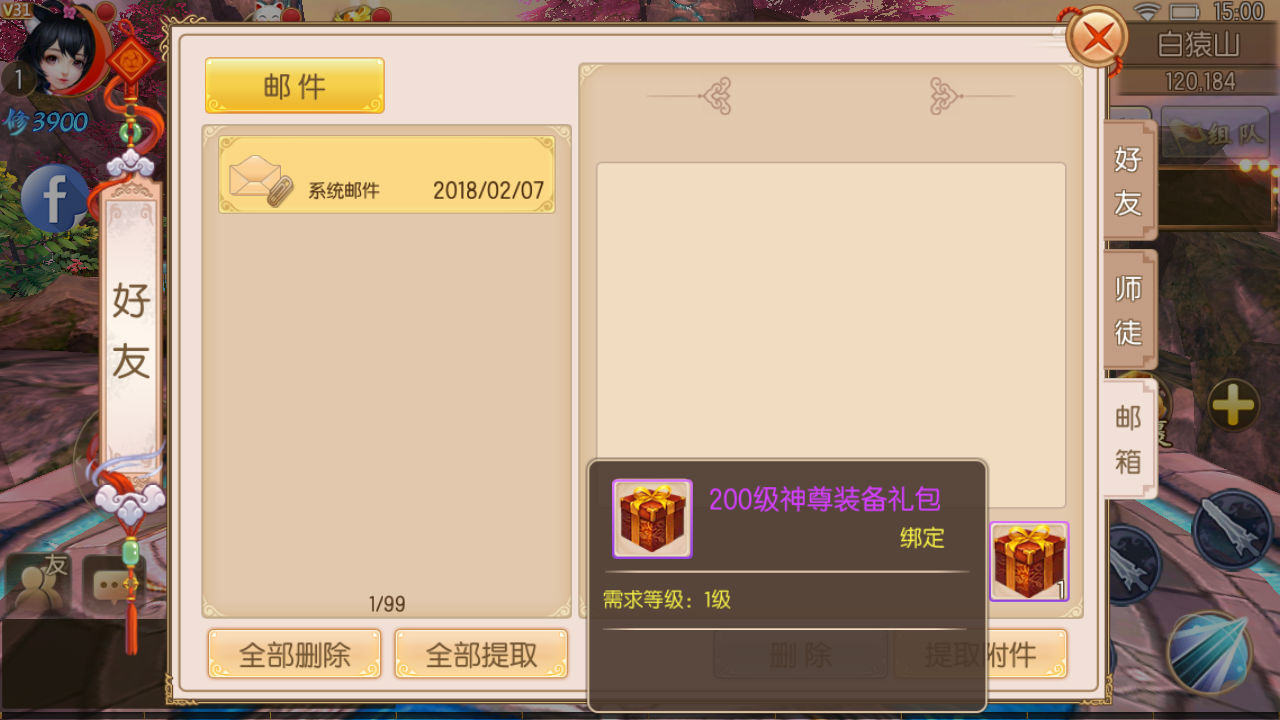Tap the Facebook icon
Viewport: 1280px width, 720px height.
tap(55, 198)
